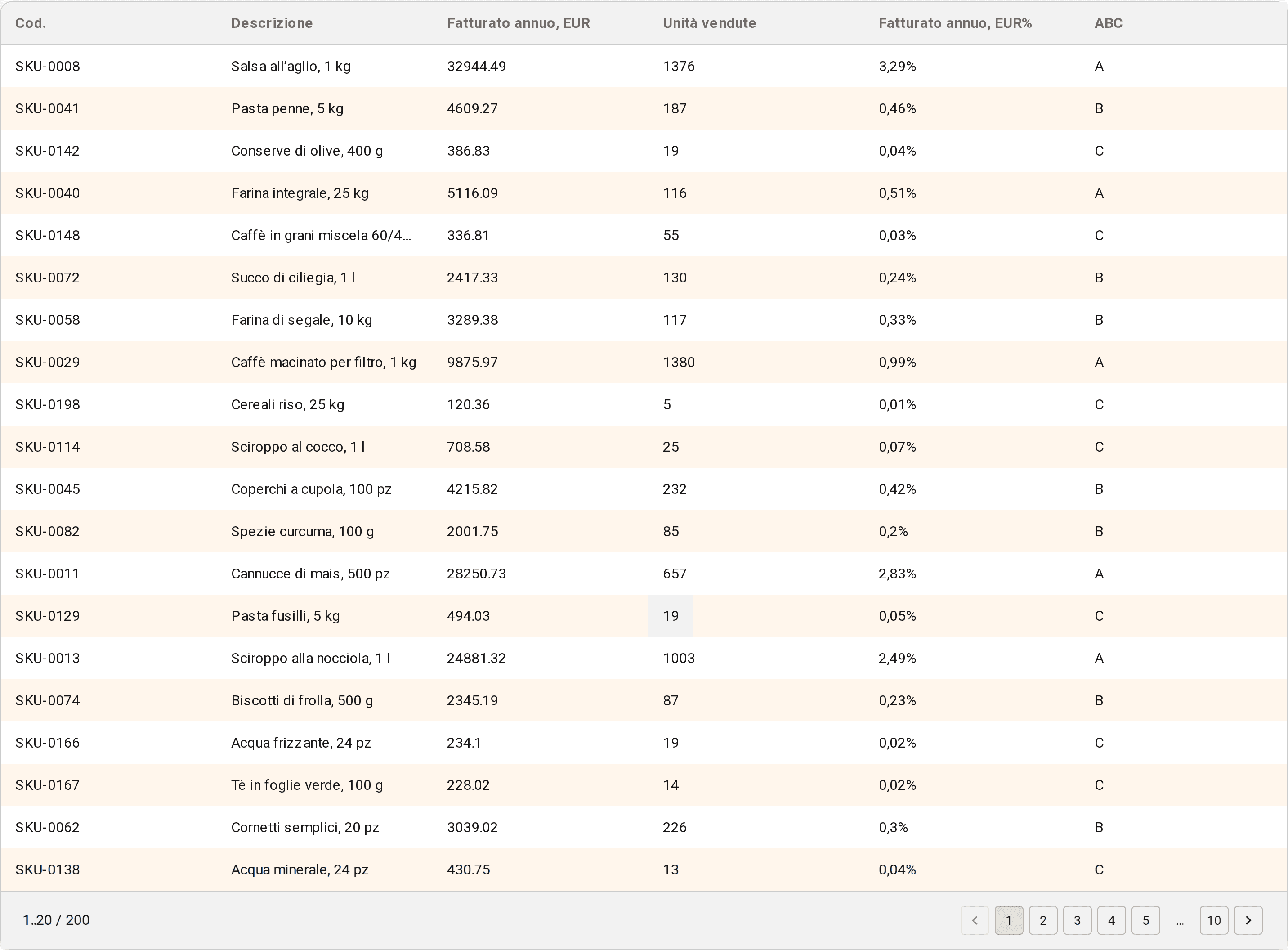Image resolution: width=1288 pixels, height=950 pixels.
Task: Click current page 1 button
Action: (1009, 921)
